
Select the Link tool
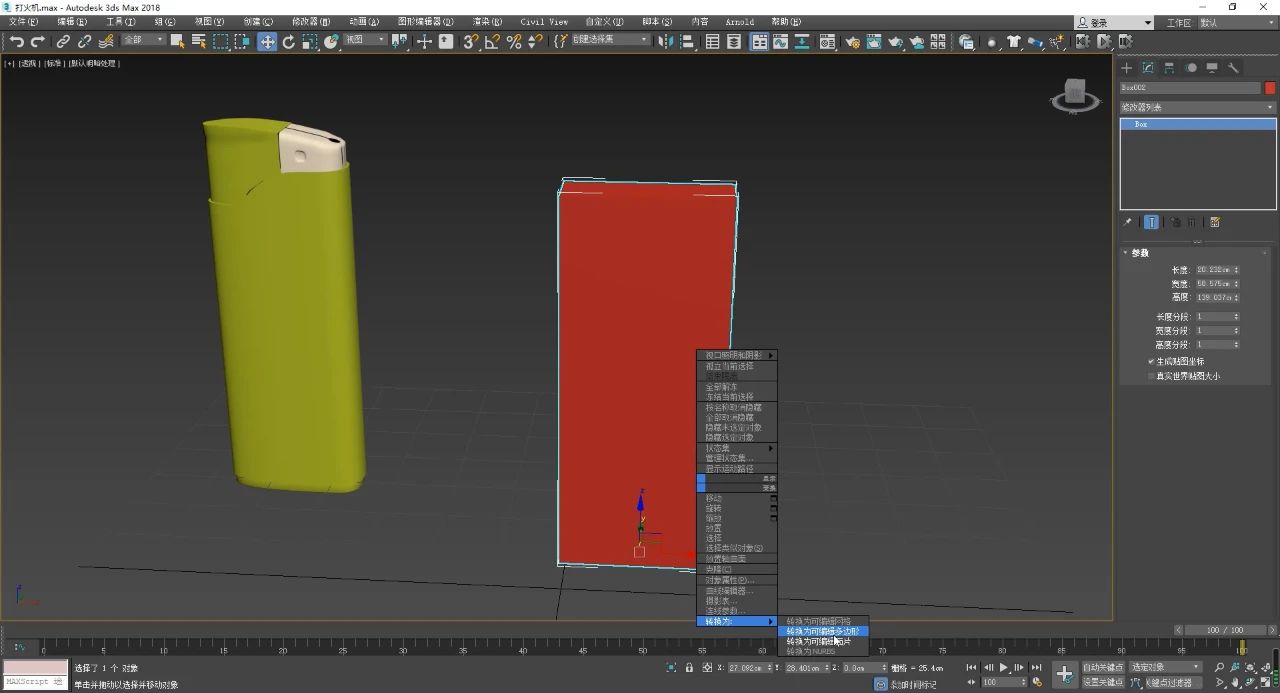[63, 41]
